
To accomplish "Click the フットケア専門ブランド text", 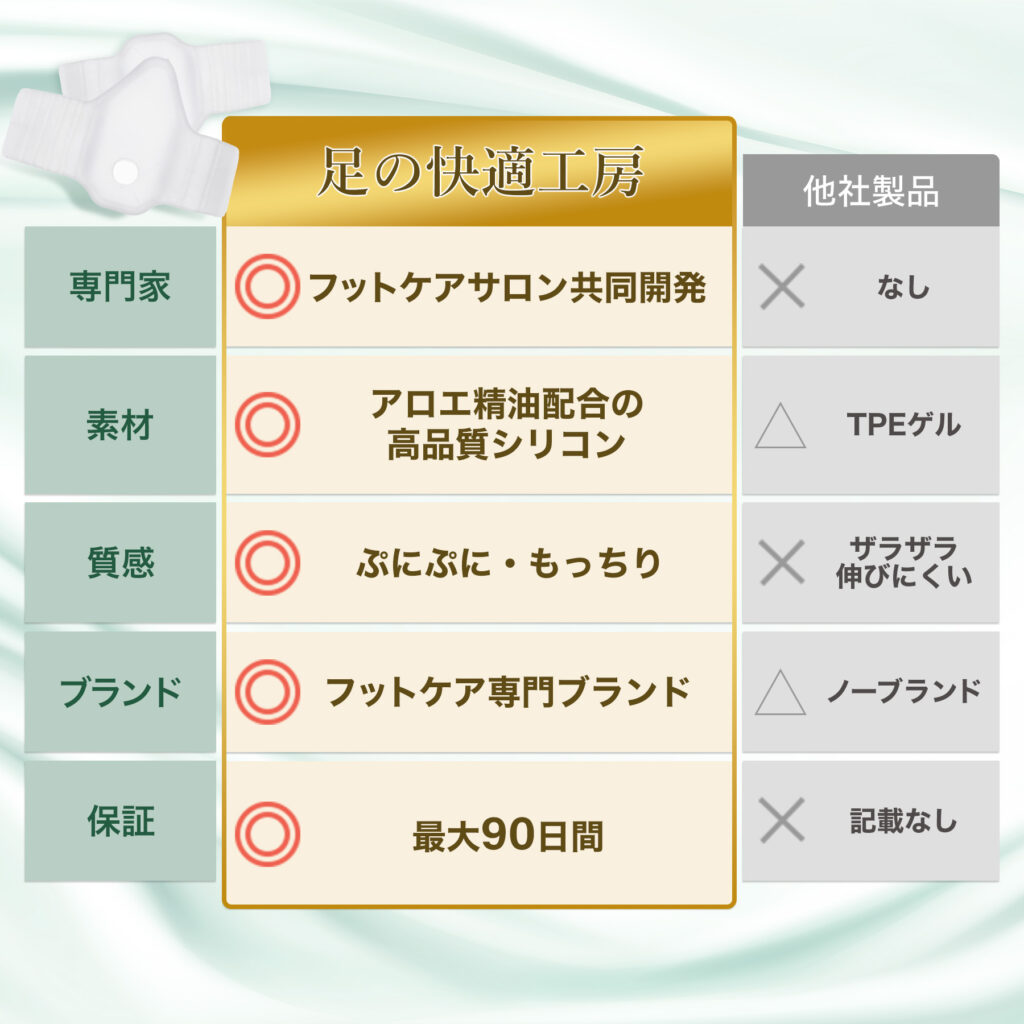I will pos(508,692).
